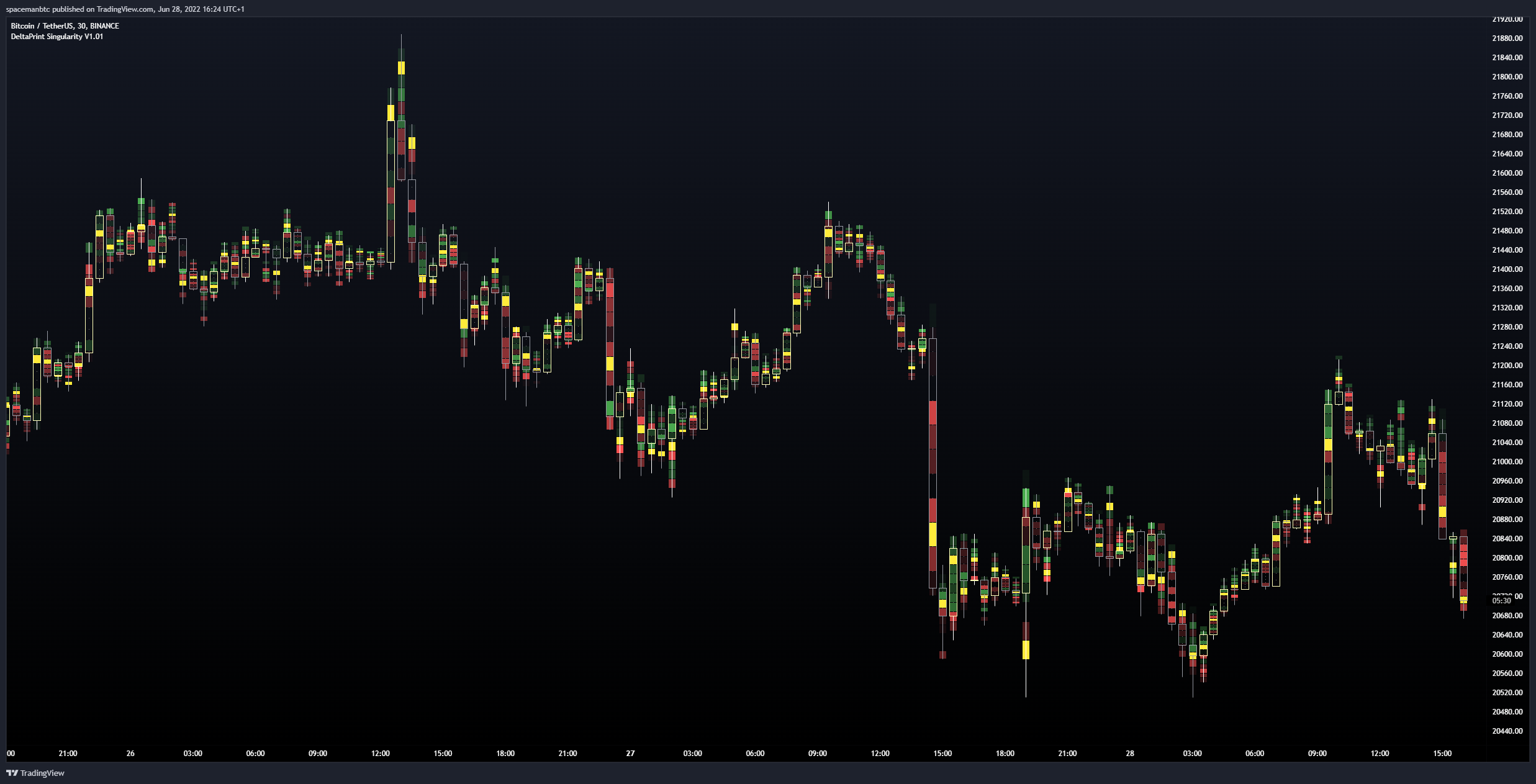The width and height of the screenshot is (1536, 784).
Task: Click the 26 date marker on time axis
Action: (x=130, y=754)
